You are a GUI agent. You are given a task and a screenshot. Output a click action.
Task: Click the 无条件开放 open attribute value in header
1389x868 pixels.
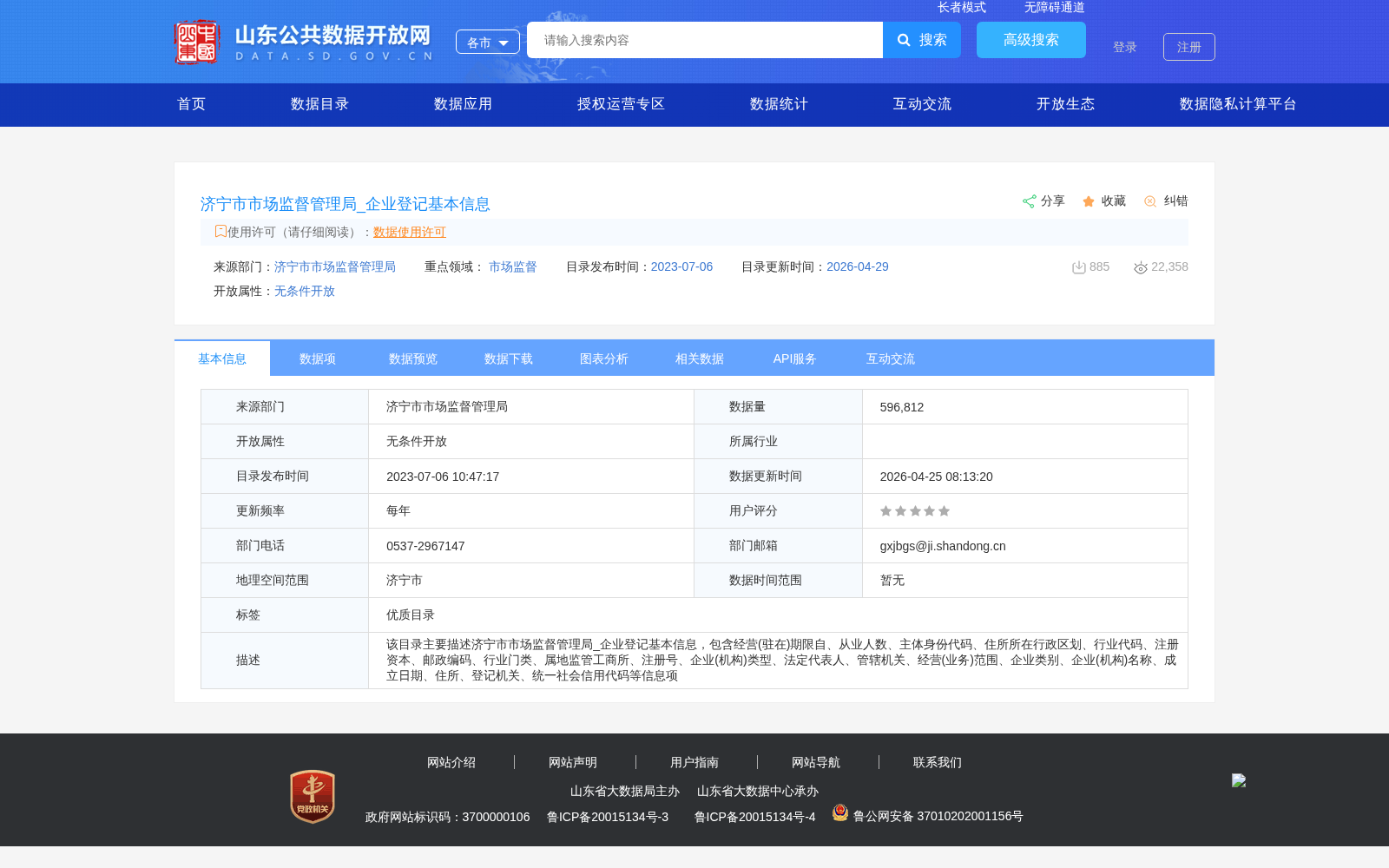coord(305,291)
